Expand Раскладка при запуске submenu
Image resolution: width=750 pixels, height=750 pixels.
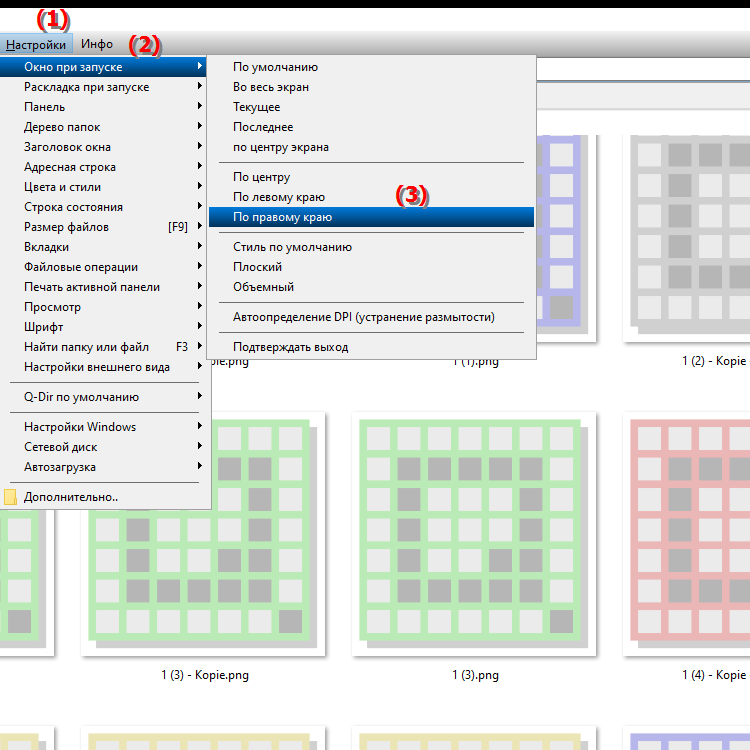[x=103, y=87]
